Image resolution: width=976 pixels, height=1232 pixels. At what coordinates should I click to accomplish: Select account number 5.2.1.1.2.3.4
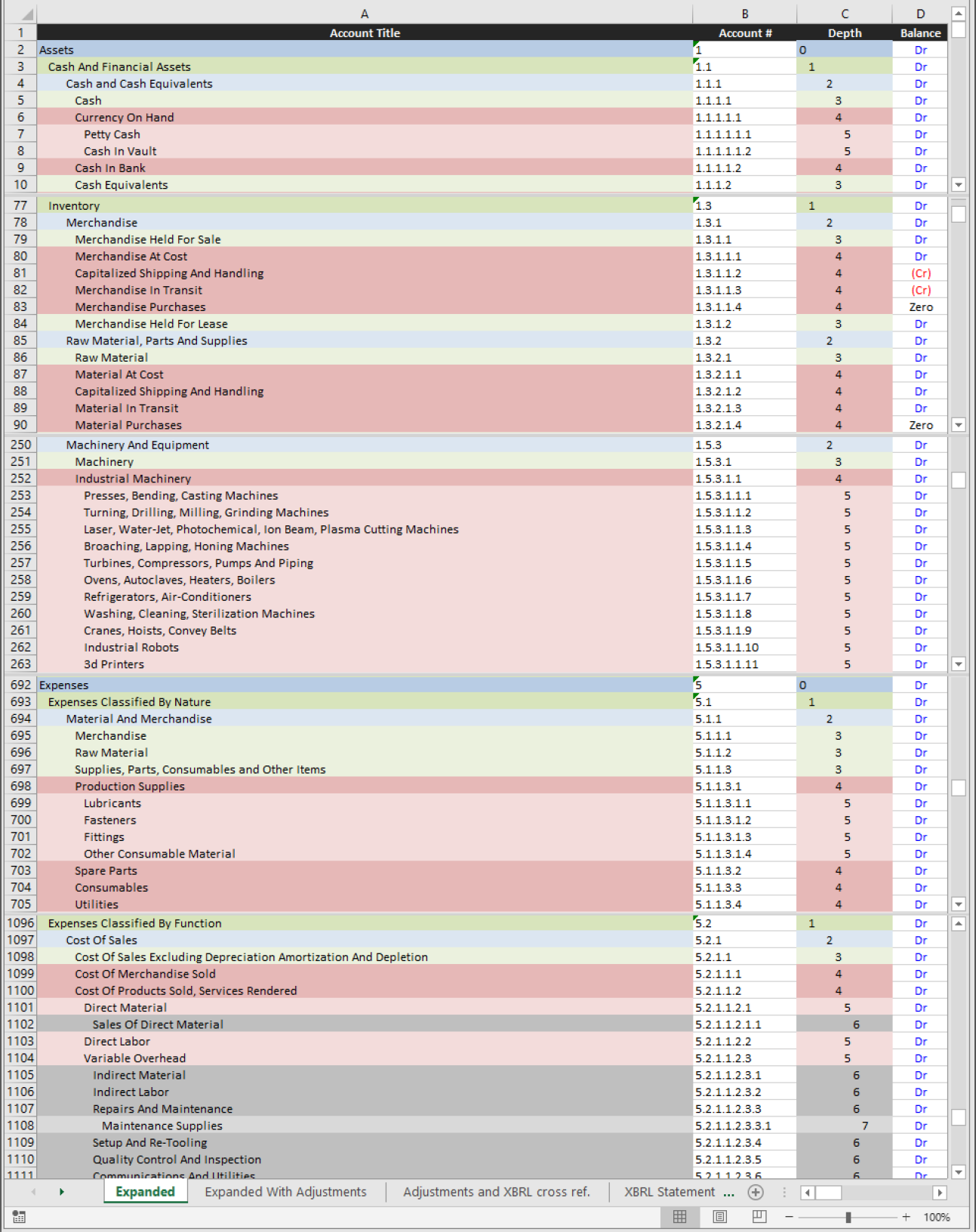(x=745, y=1143)
